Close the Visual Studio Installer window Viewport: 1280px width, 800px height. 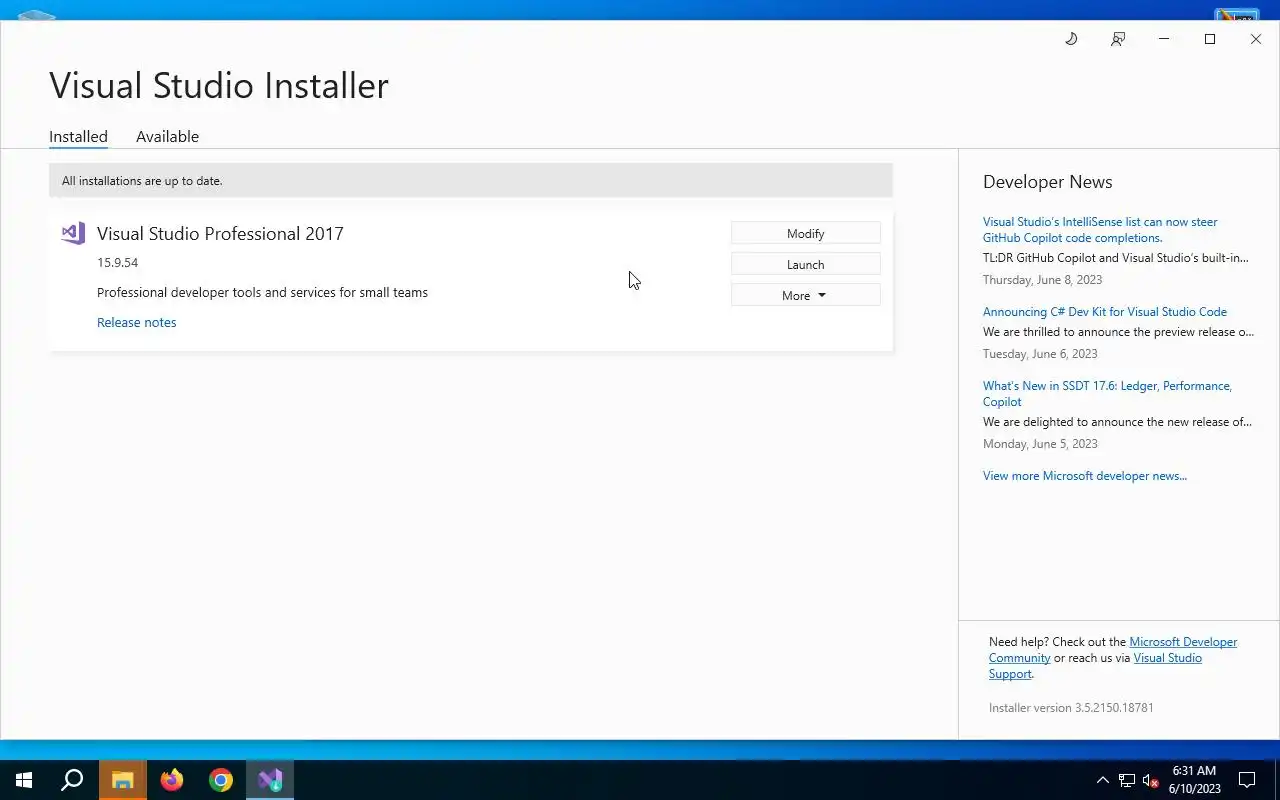pos(1256,39)
